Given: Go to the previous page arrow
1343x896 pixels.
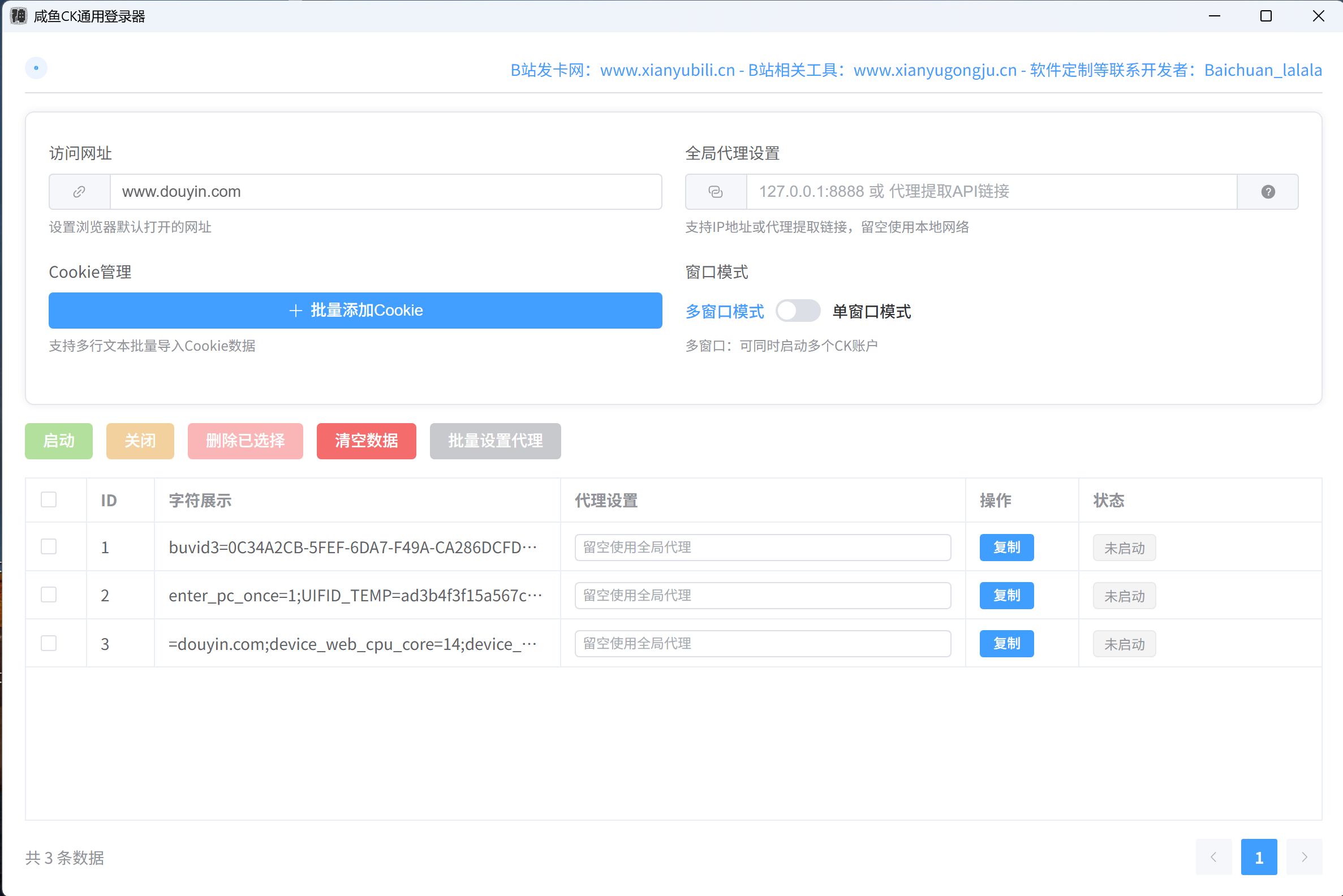Looking at the screenshot, I should tap(1213, 857).
